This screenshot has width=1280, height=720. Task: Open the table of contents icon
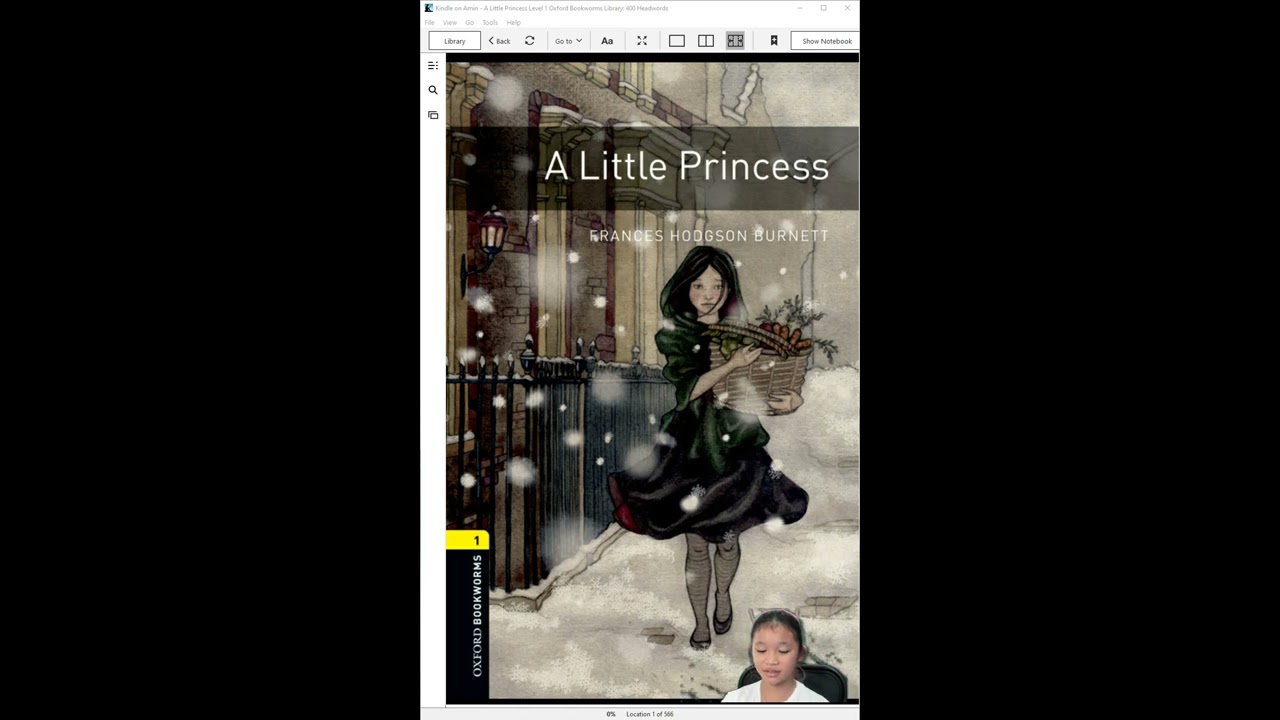pyautogui.click(x=433, y=66)
